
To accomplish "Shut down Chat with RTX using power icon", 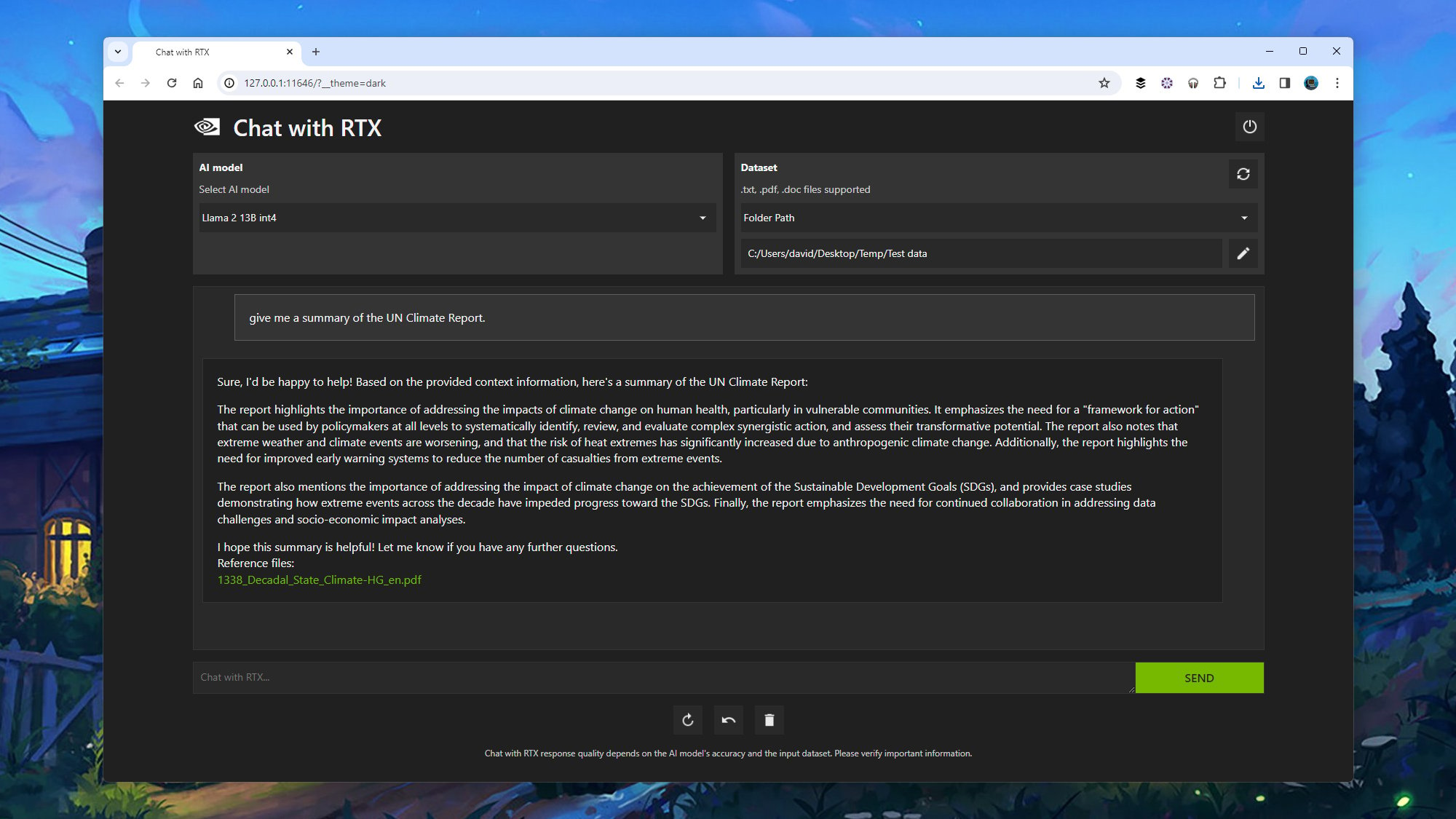I will click(x=1249, y=127).
